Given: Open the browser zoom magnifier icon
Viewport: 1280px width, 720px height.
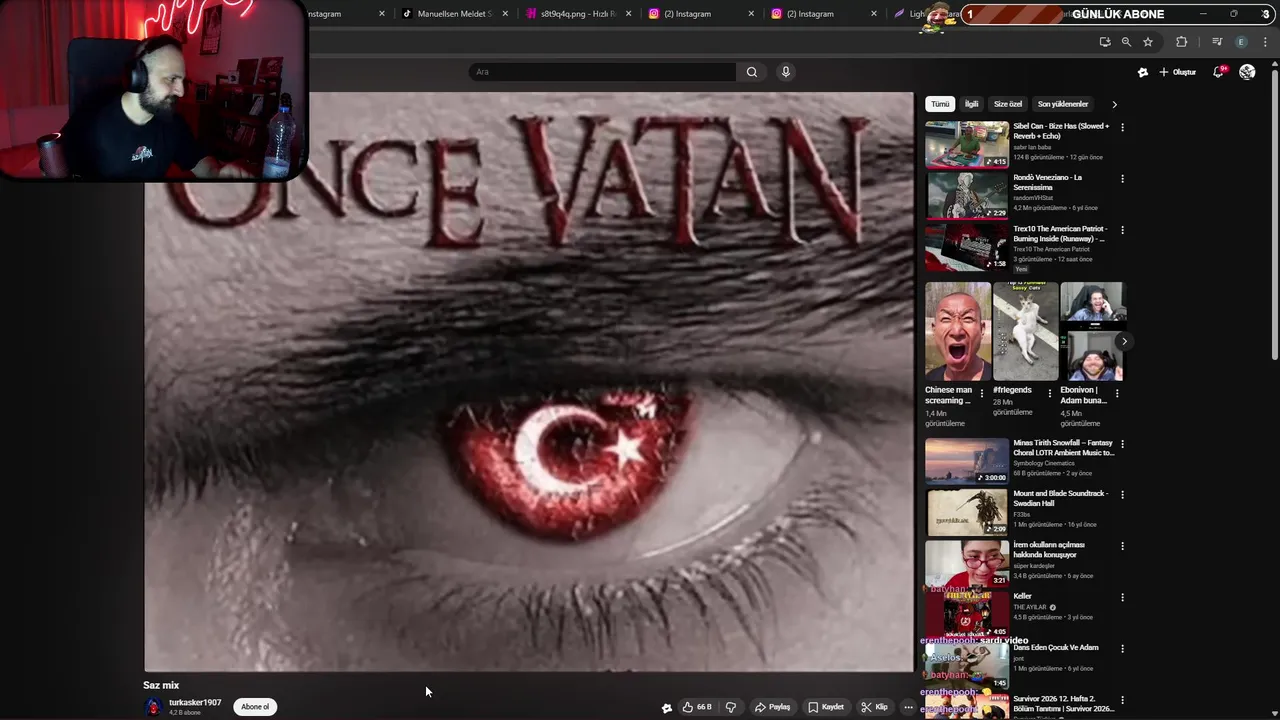Looking at the screenshot, I should click(x=1126, y=42).
